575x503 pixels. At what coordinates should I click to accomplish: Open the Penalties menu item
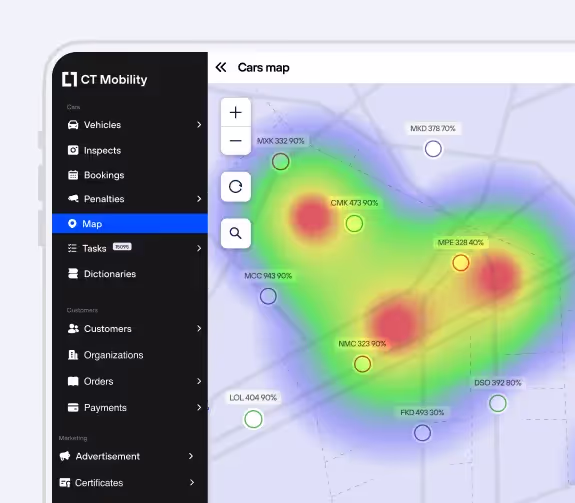[x=130, y=199]
